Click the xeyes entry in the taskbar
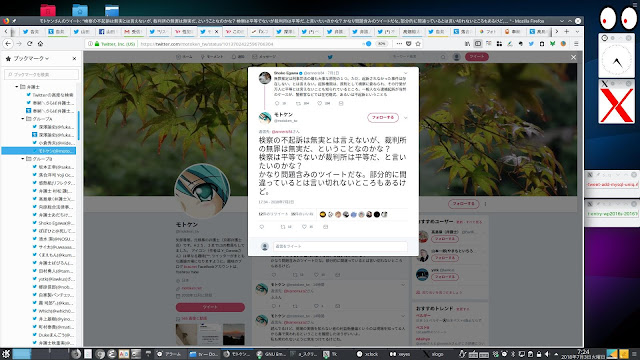This screenshot has height=360, width=640. (400, 354)
